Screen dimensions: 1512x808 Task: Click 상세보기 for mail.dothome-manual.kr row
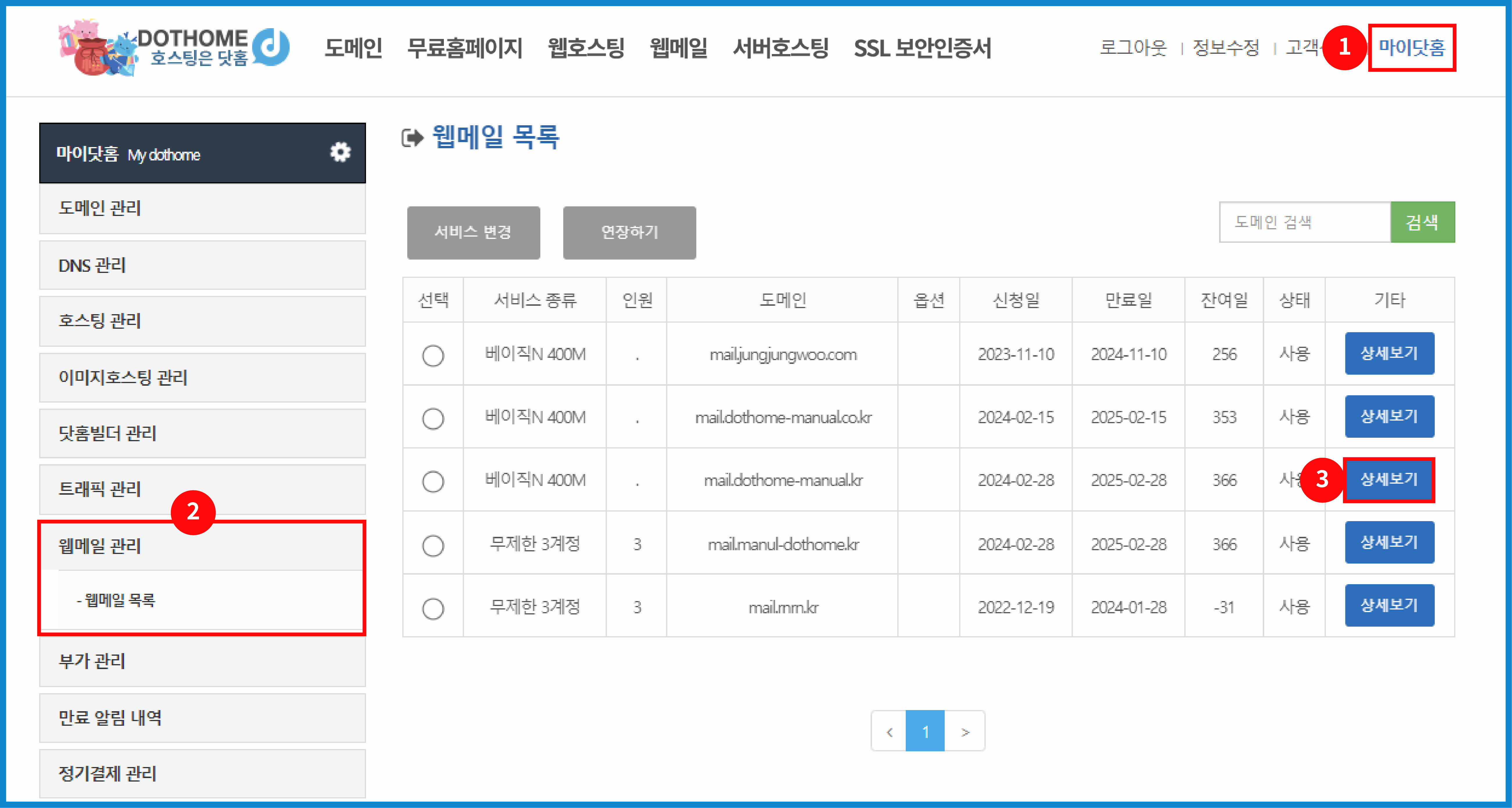(1389, 480)
